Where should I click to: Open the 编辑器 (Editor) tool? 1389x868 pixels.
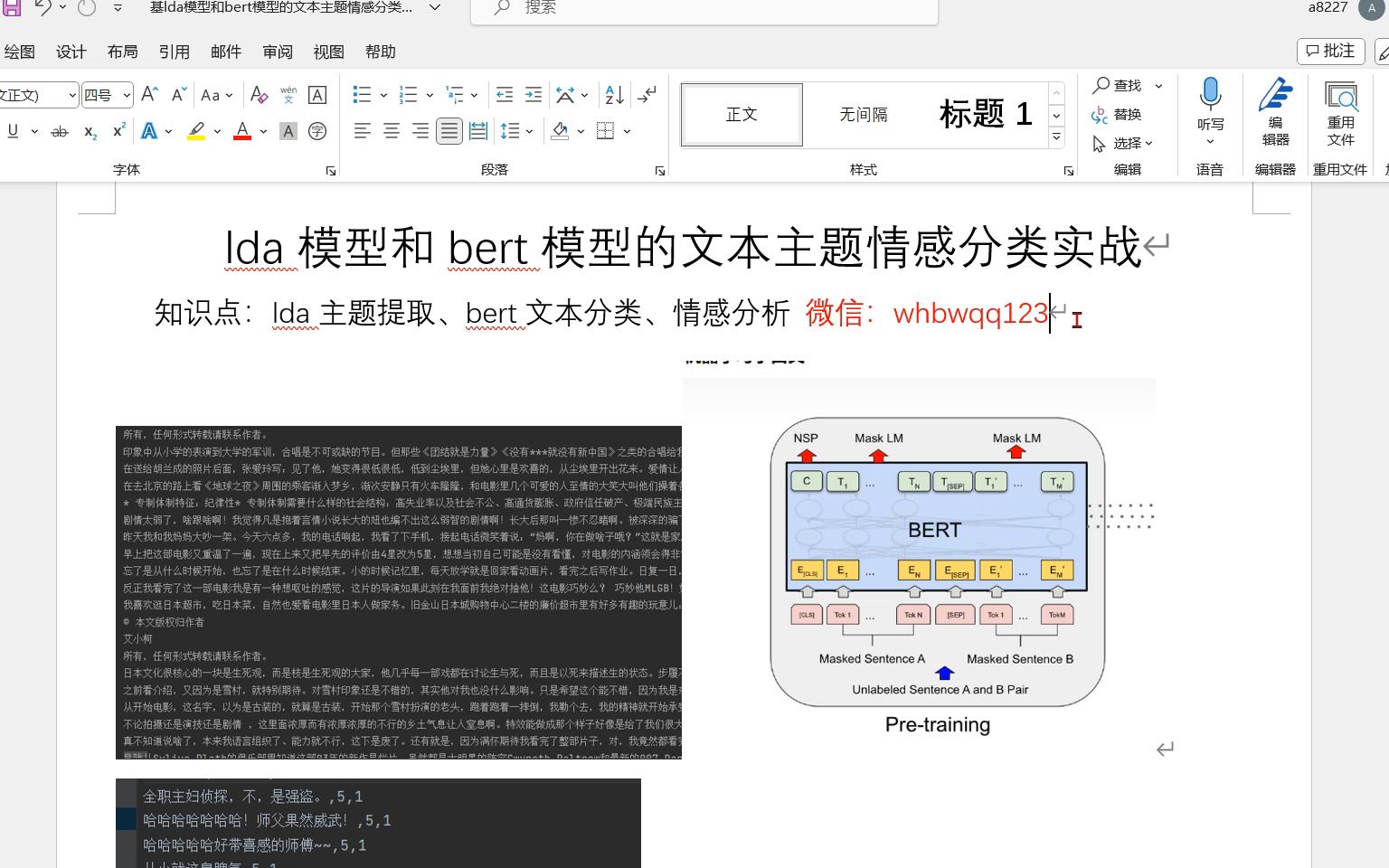point(1275,111)
